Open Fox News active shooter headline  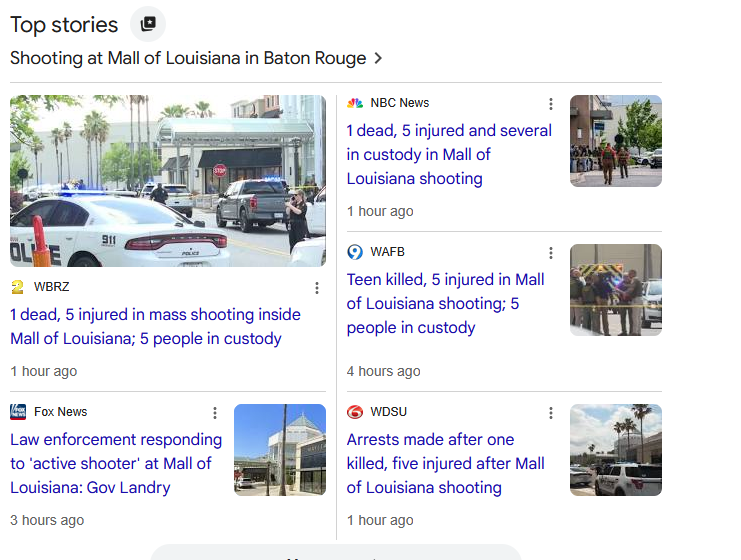pos(116,463)
